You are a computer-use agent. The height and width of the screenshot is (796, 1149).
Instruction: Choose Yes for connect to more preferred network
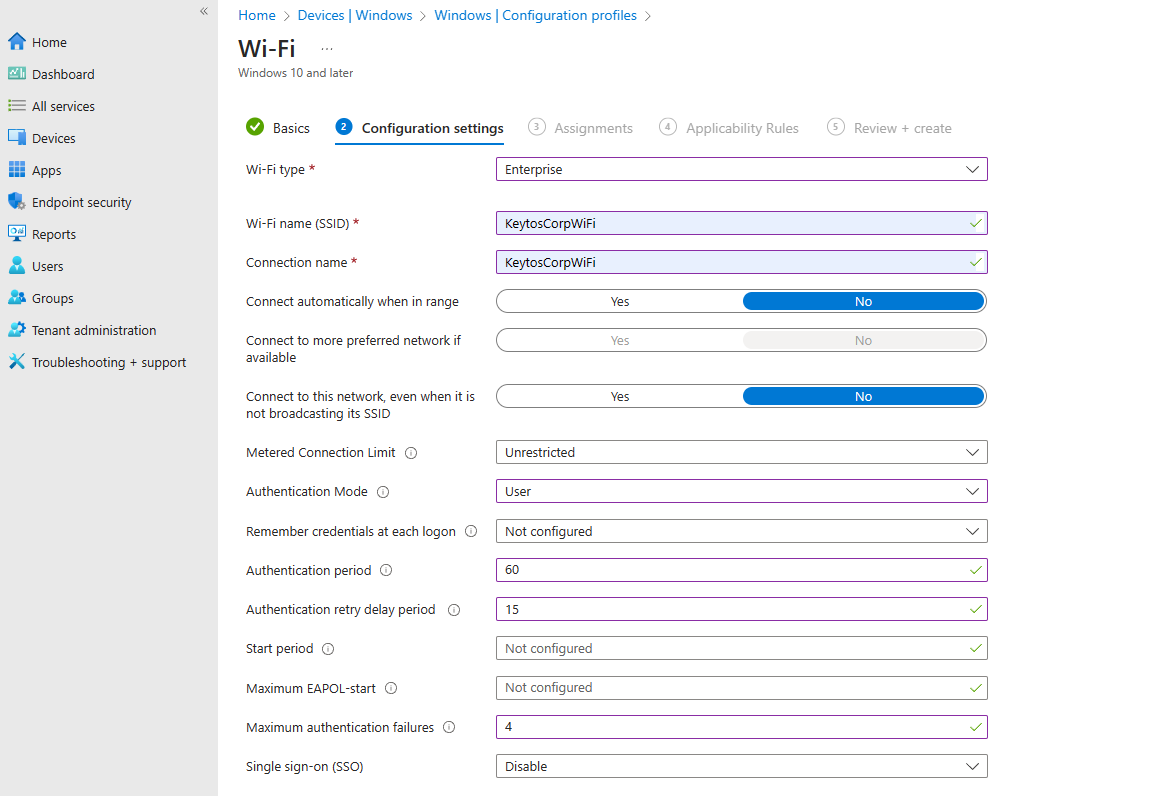(x=620, y=340)
